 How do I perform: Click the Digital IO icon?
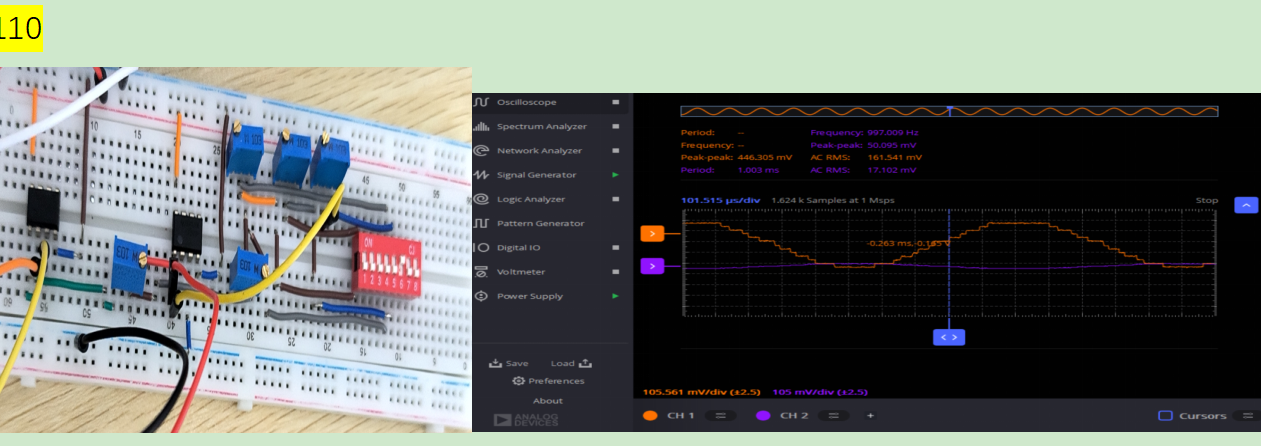481,248
